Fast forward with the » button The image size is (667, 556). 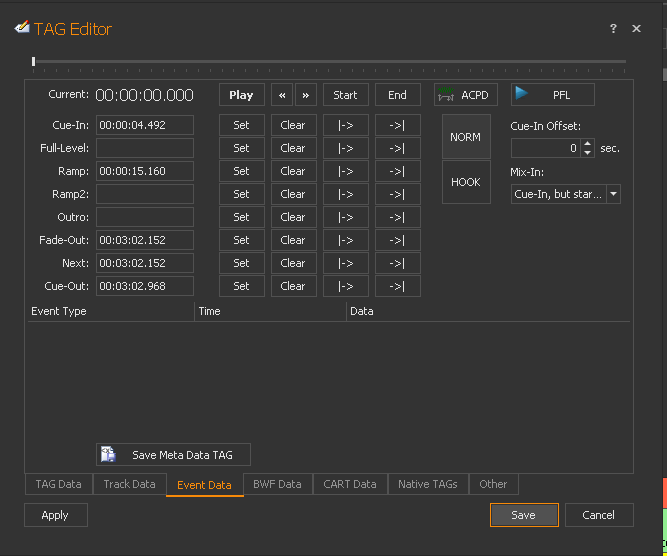[306, 94]
